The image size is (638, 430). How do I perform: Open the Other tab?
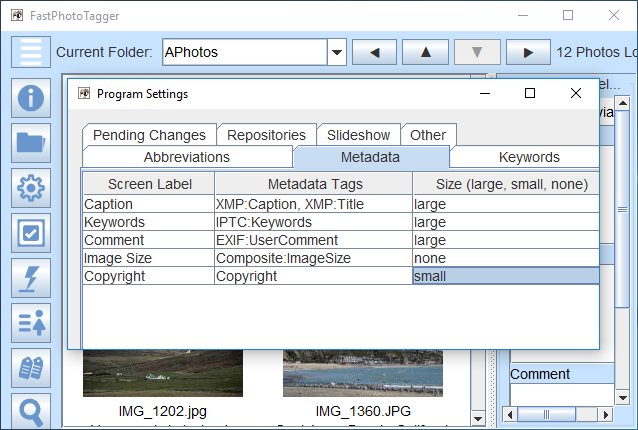[x=428, y=135]
